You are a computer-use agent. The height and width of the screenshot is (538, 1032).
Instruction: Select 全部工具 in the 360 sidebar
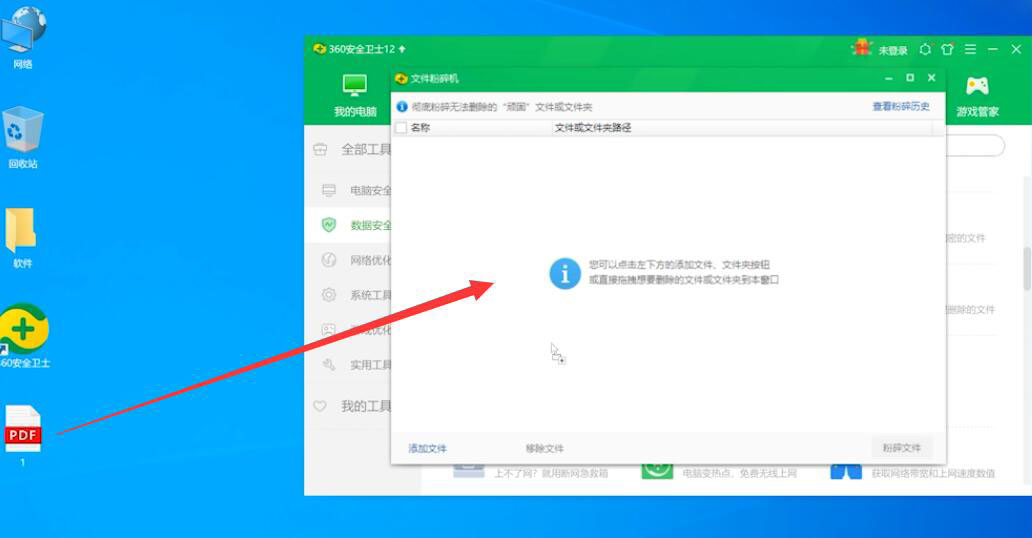pyautogui.click(x=365, y=149)
